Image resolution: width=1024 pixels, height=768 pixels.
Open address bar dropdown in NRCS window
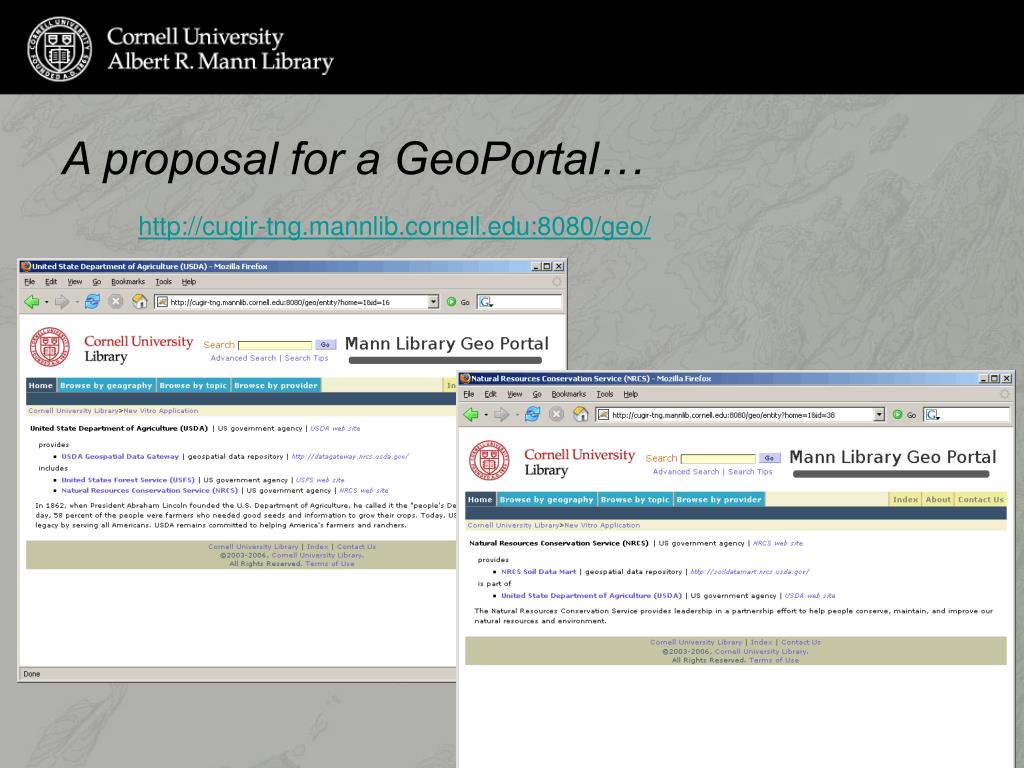coord(879,415)
